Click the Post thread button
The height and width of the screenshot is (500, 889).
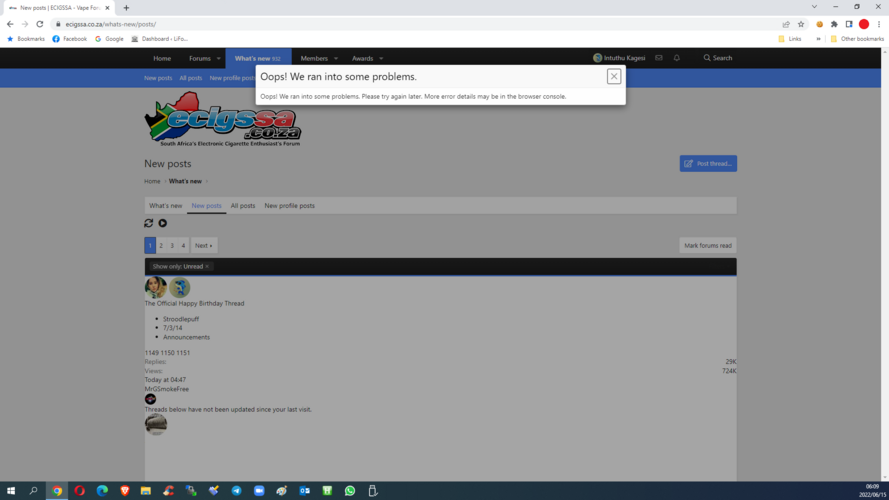tap(708, 163)
